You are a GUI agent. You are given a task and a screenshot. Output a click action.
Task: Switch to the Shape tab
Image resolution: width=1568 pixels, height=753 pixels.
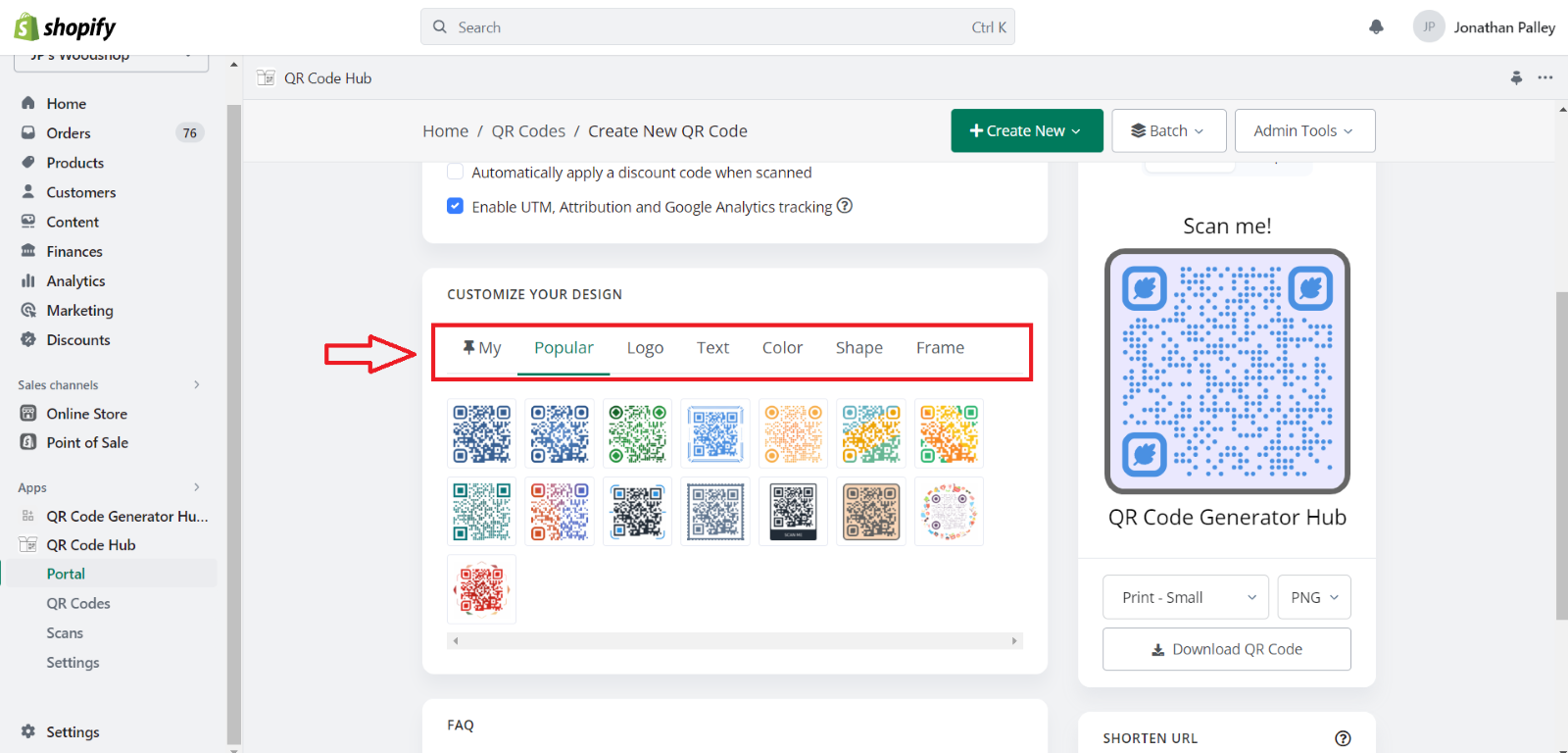coord(859,348)
